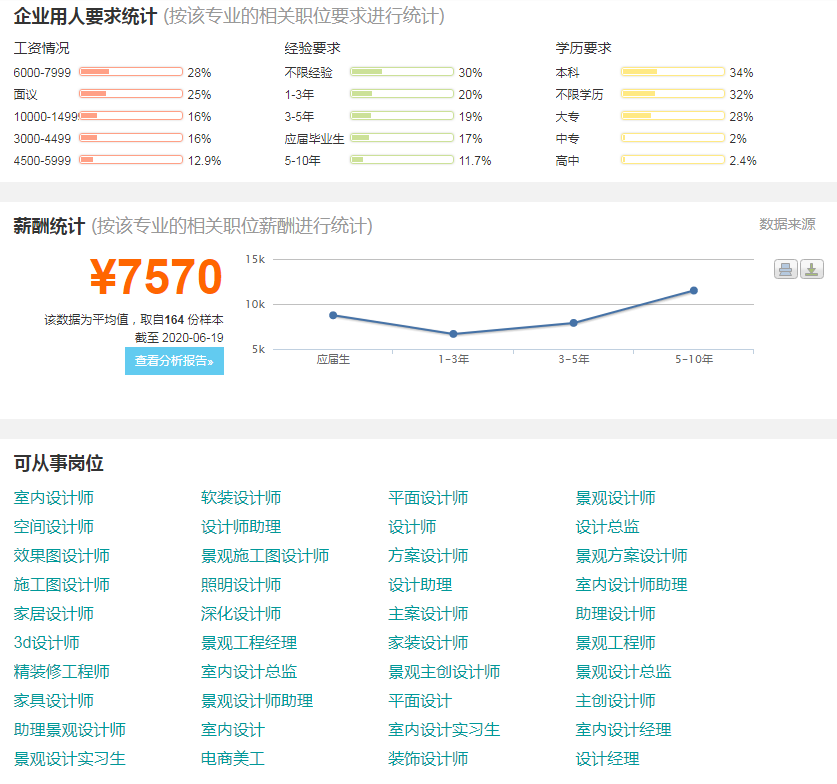Click 景观设计实习生 link

69,758
